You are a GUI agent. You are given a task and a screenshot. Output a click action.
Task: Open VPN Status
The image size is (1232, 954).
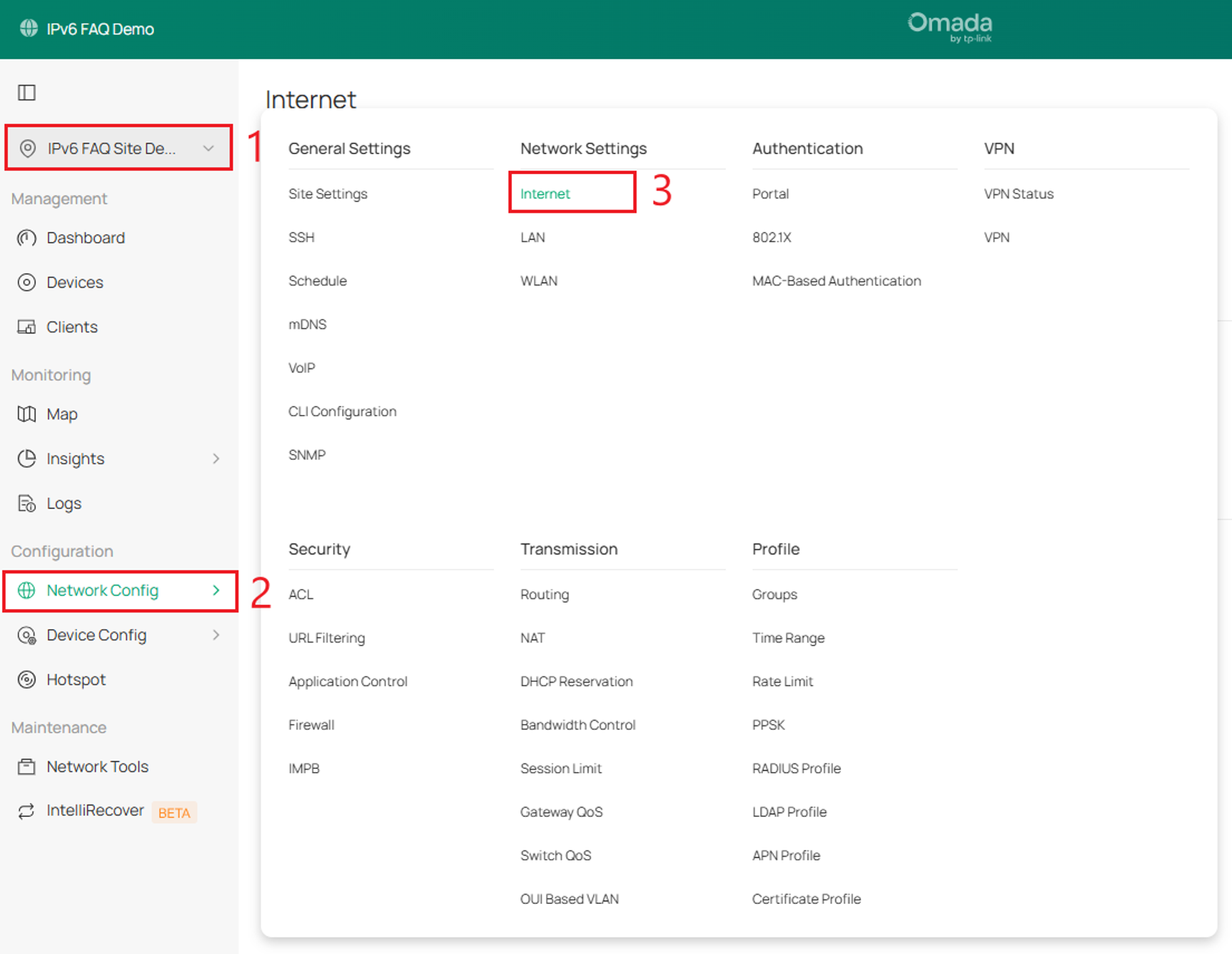pos(1019,194)
